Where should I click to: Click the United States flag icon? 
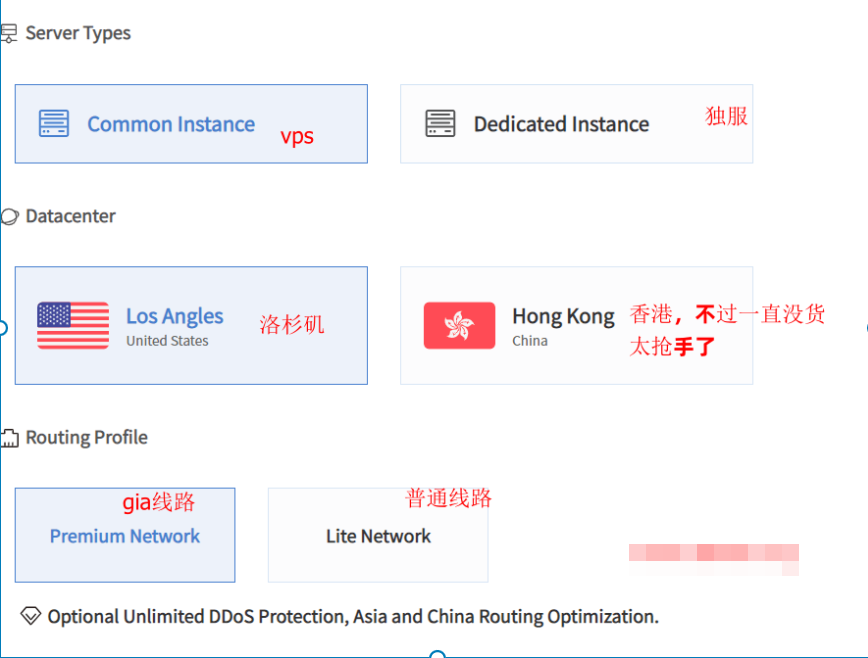(x=73, y=325)
